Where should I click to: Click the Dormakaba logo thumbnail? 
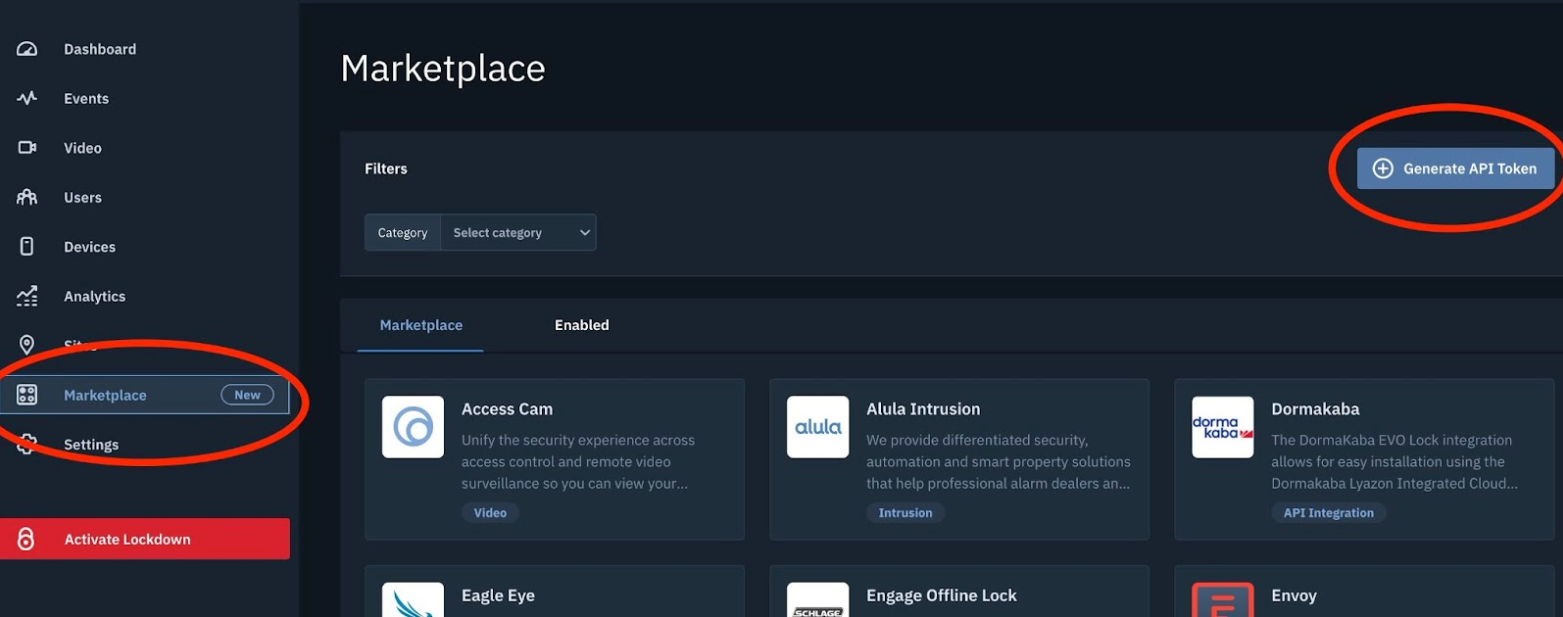(1222, 427)
